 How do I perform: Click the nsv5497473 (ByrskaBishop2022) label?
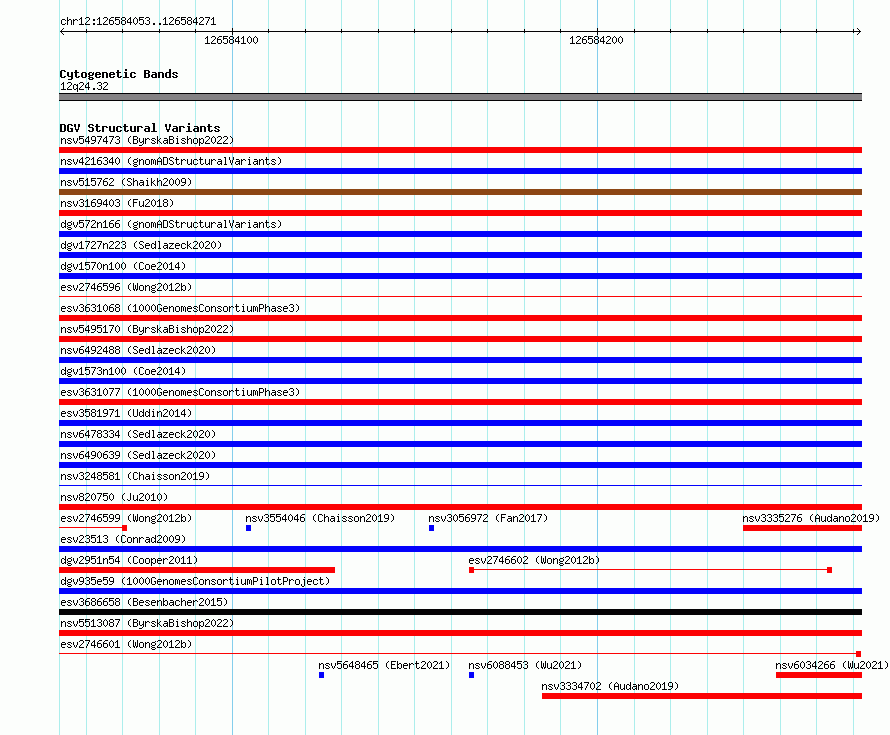coord(147,140)
